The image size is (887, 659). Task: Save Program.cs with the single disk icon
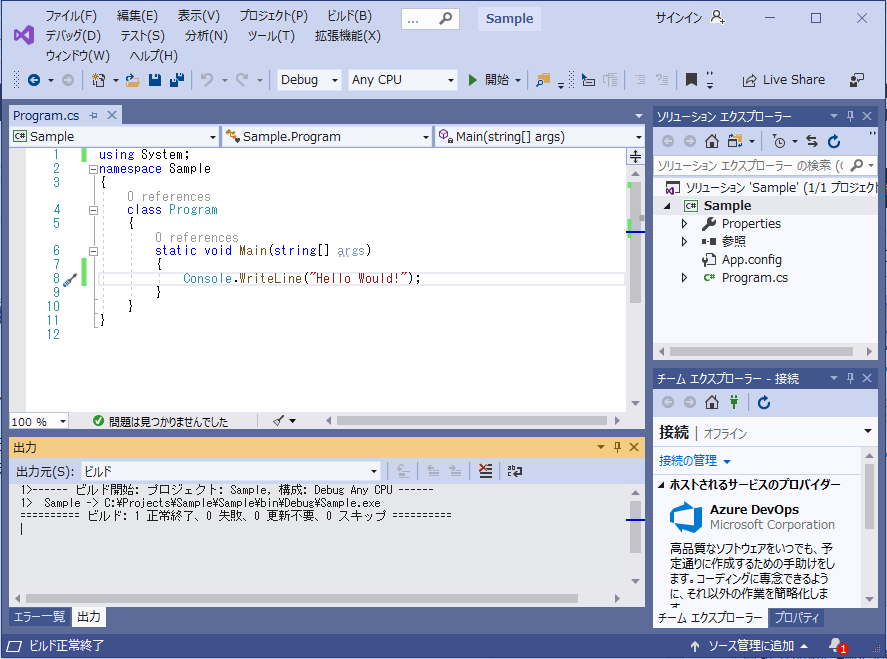pos(155,80)
